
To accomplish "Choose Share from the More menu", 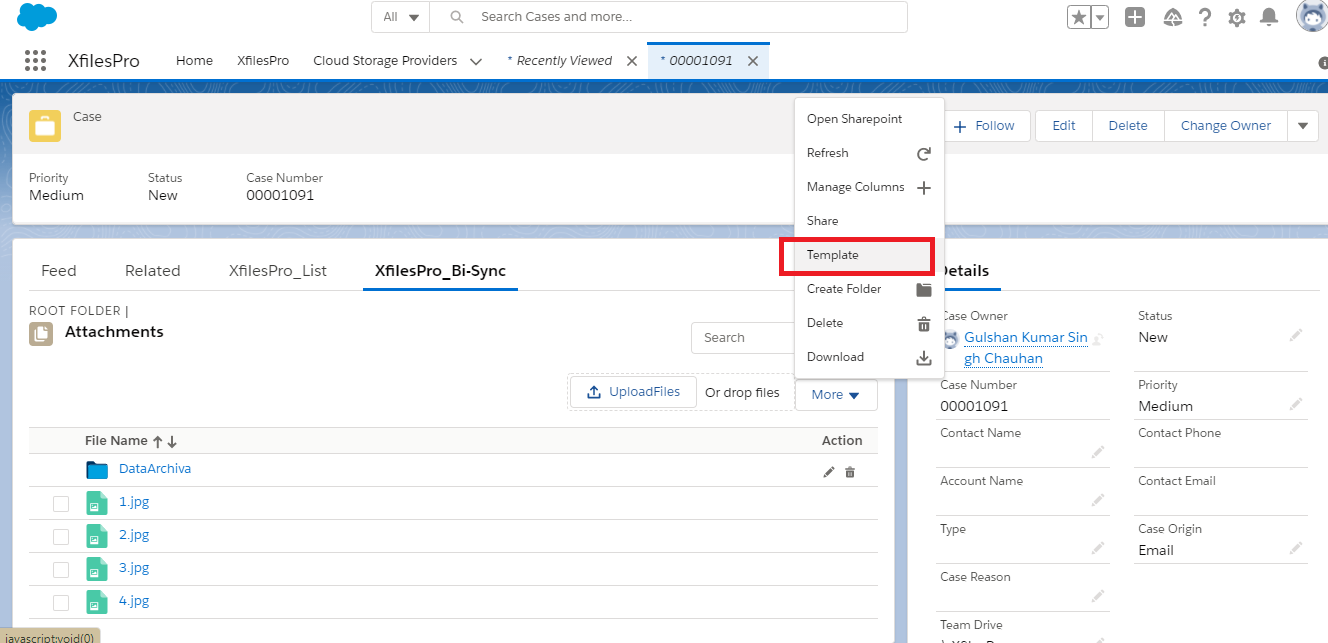I will (x=868, y=221).
